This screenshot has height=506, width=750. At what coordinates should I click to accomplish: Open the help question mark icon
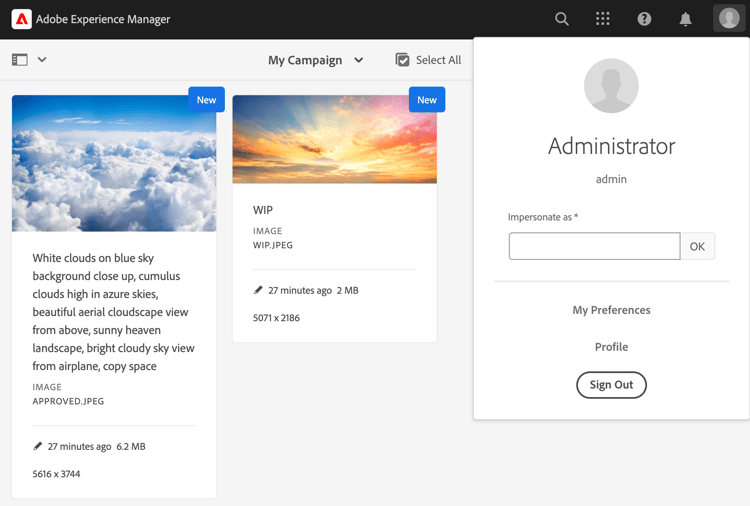point(644,19)
